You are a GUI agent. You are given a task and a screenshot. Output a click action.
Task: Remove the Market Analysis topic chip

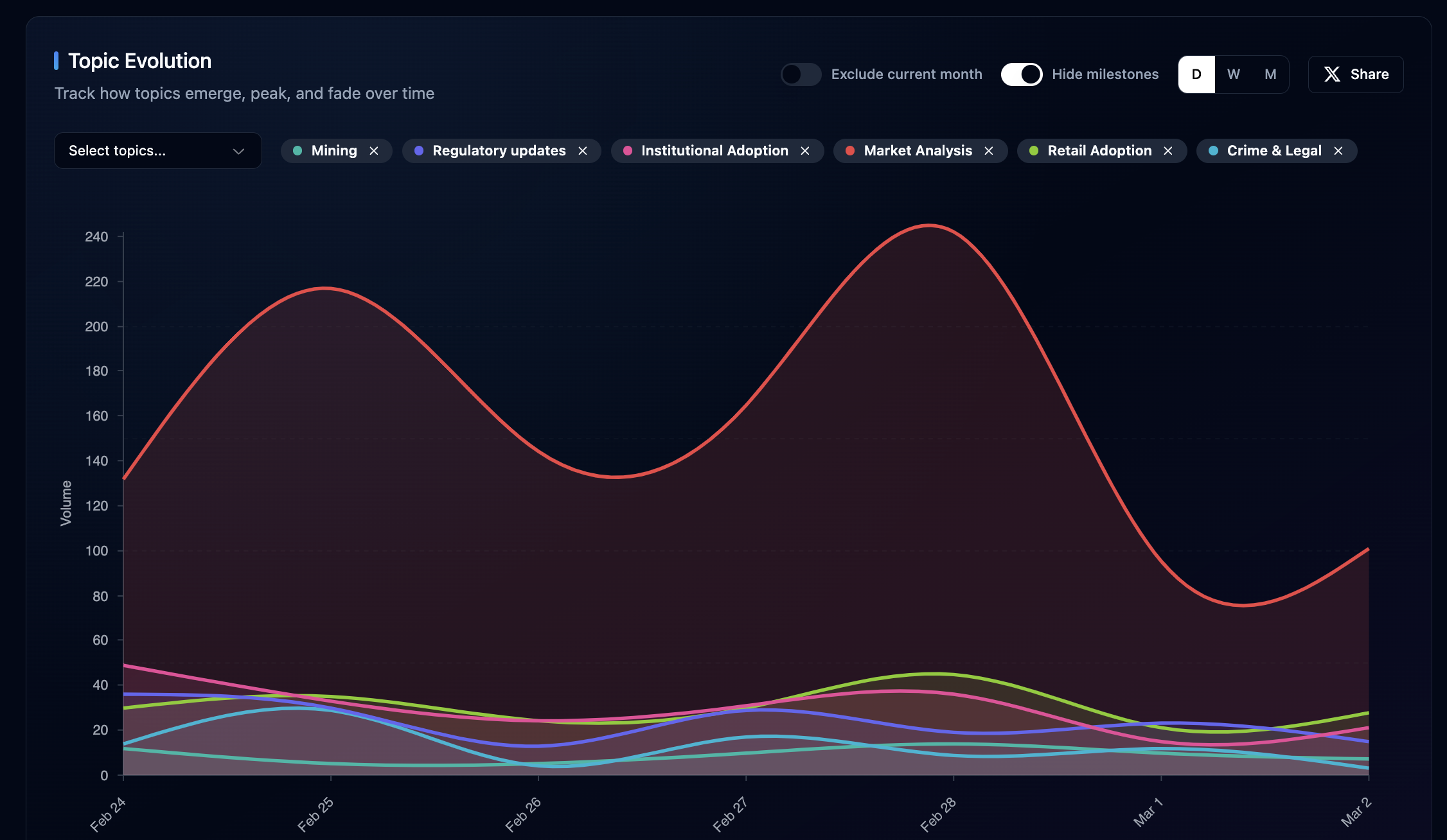(989, 151)
